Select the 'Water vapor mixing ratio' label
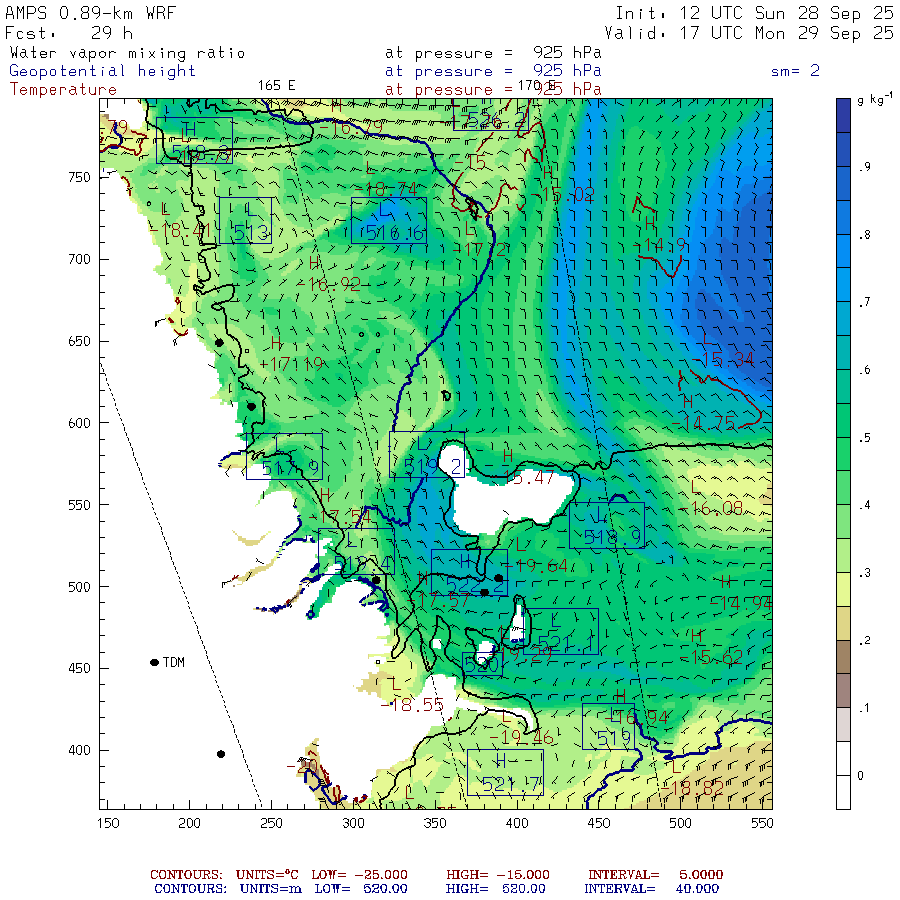 coord(127,53)
